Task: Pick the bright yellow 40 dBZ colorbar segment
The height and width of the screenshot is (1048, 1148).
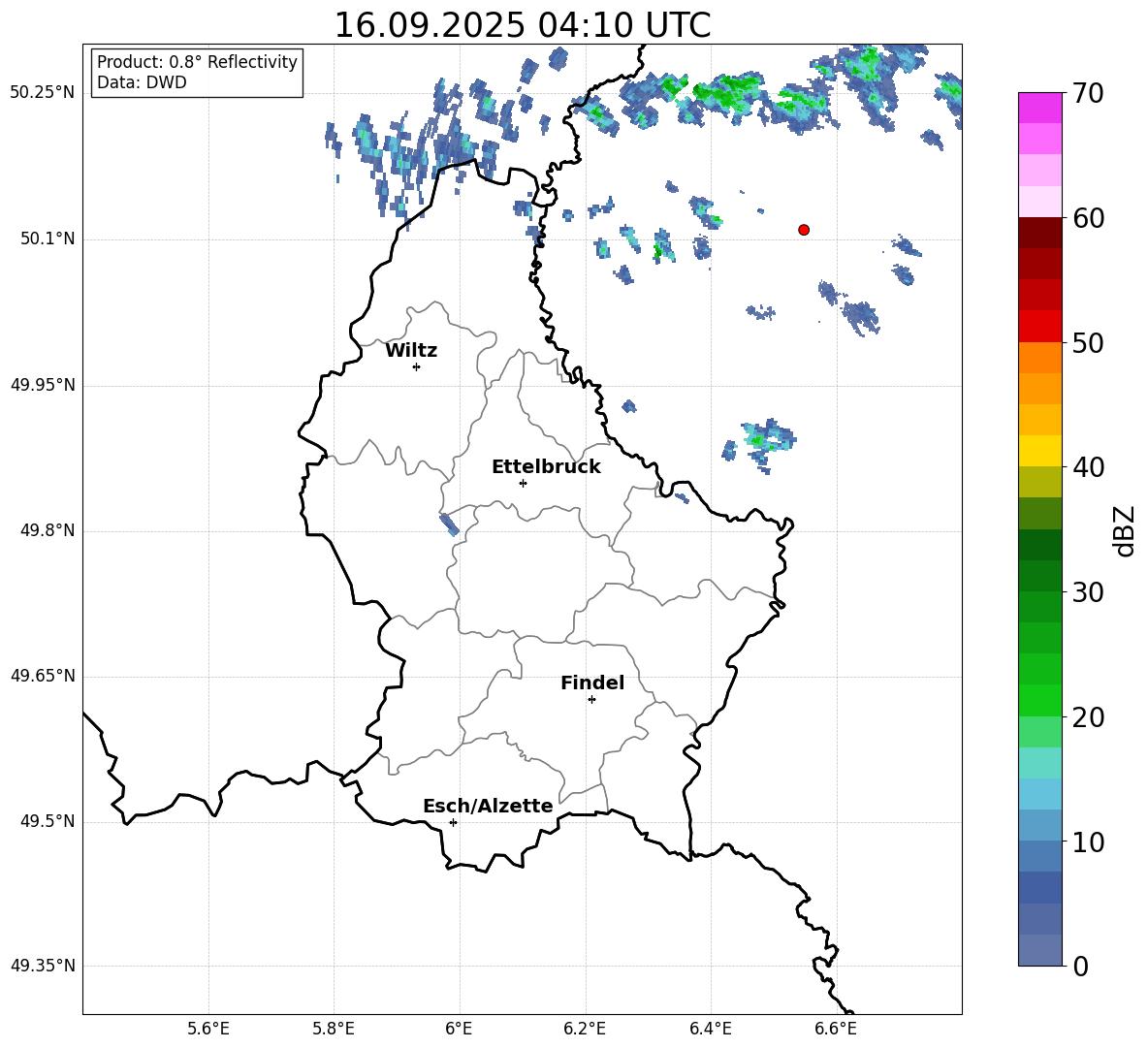Action: point(1040,451)
